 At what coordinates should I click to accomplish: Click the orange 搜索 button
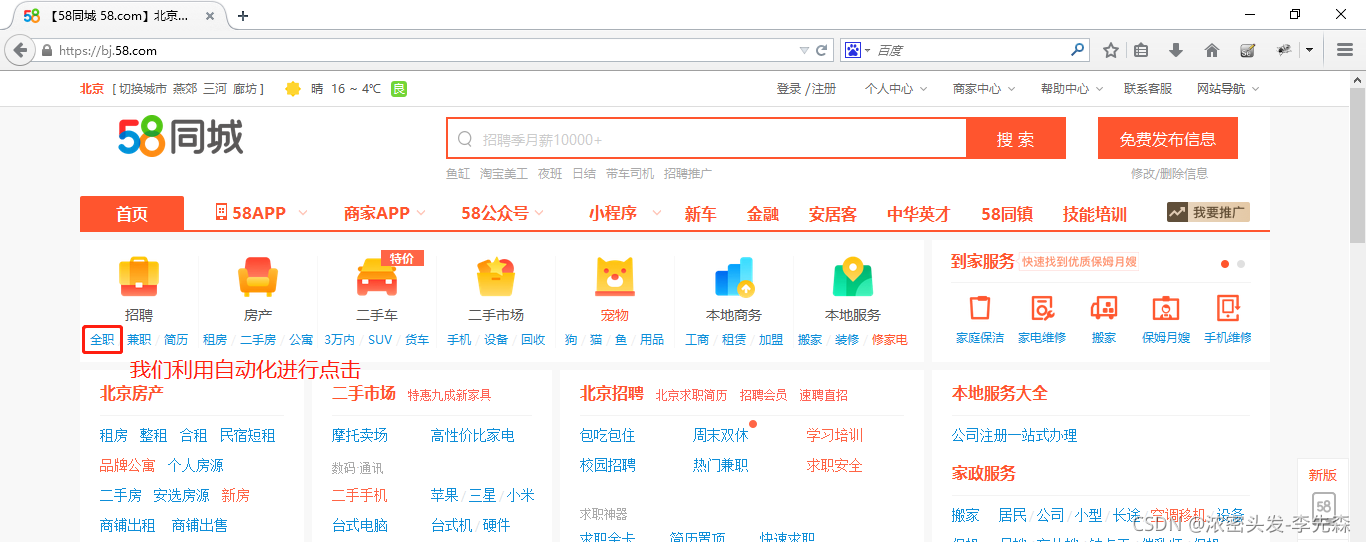1016,138
